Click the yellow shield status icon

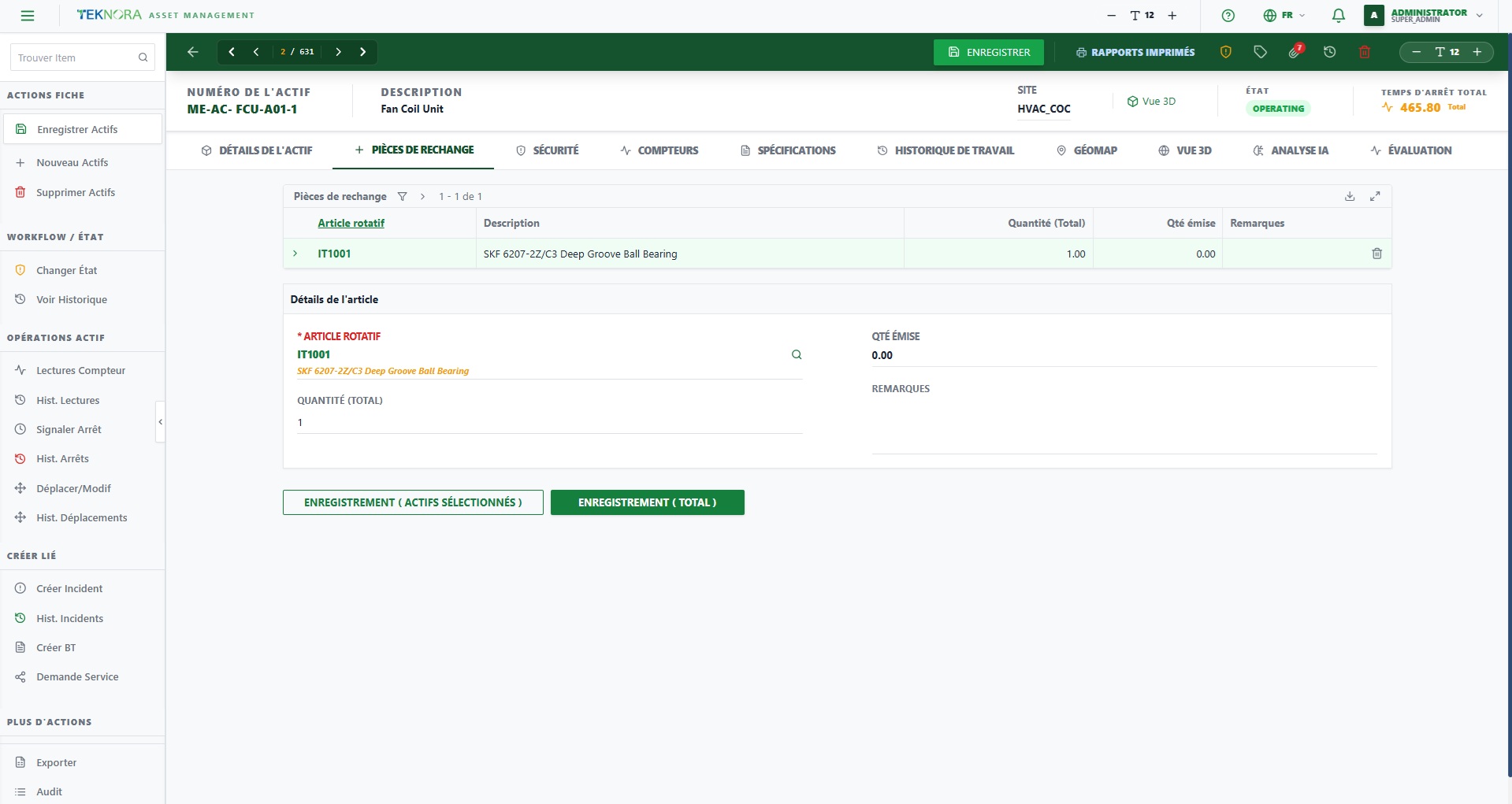tap(1225, 52)
